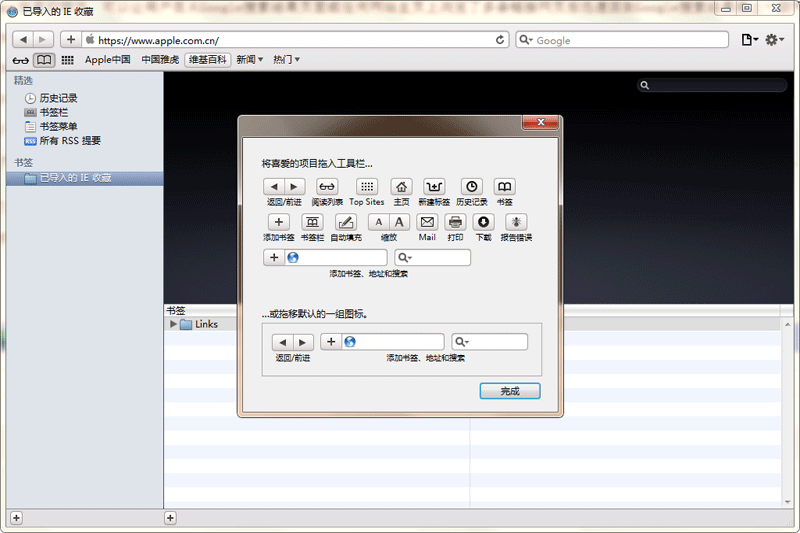800x533 pixels.
Task: Click the 完成 button
Action: 510,391
